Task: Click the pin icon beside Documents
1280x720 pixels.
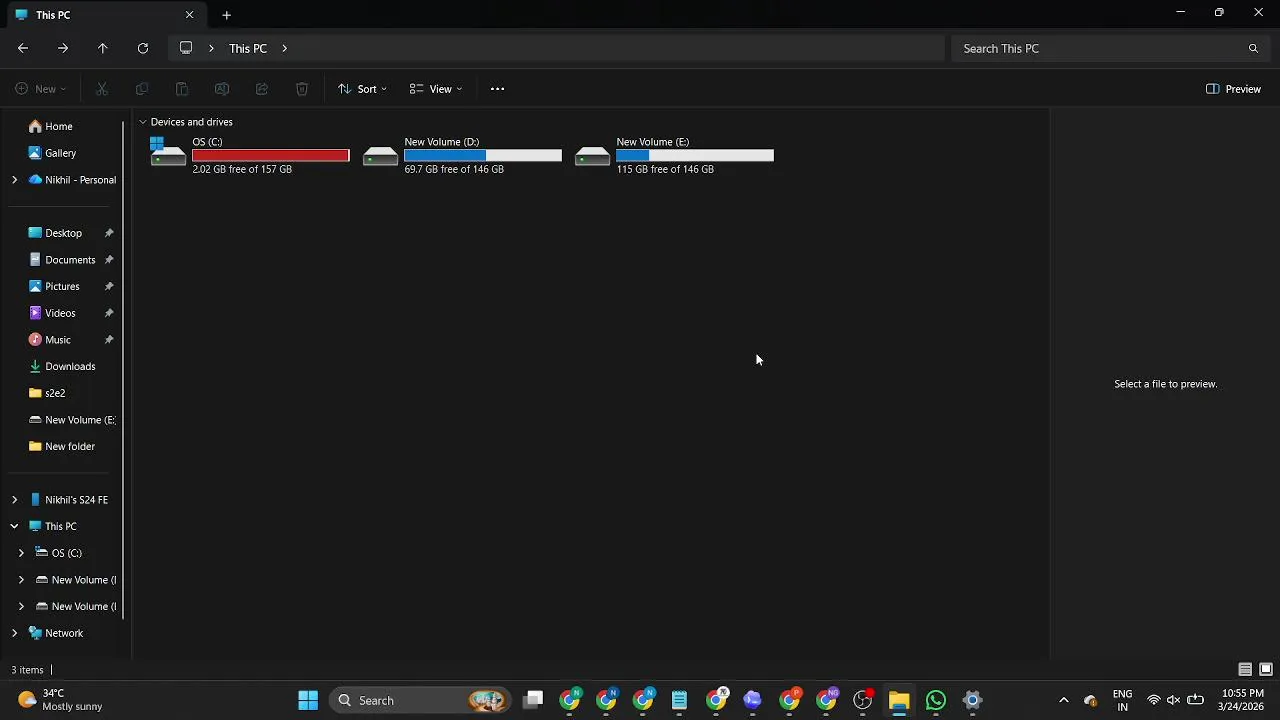Action: pyautogui.click(x=109, y=260)
